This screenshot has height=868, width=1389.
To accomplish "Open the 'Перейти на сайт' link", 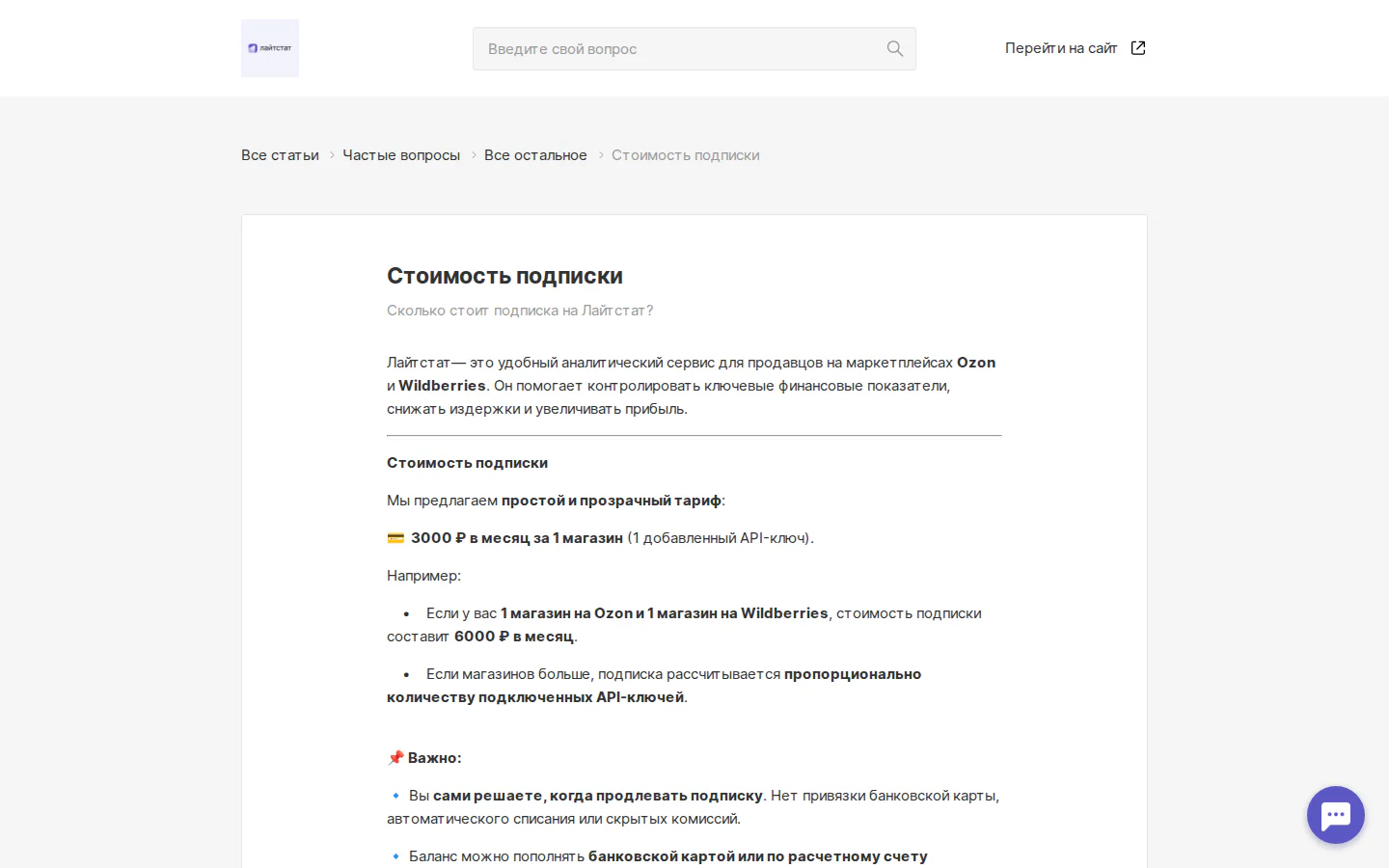I will tap(1061, 48).
